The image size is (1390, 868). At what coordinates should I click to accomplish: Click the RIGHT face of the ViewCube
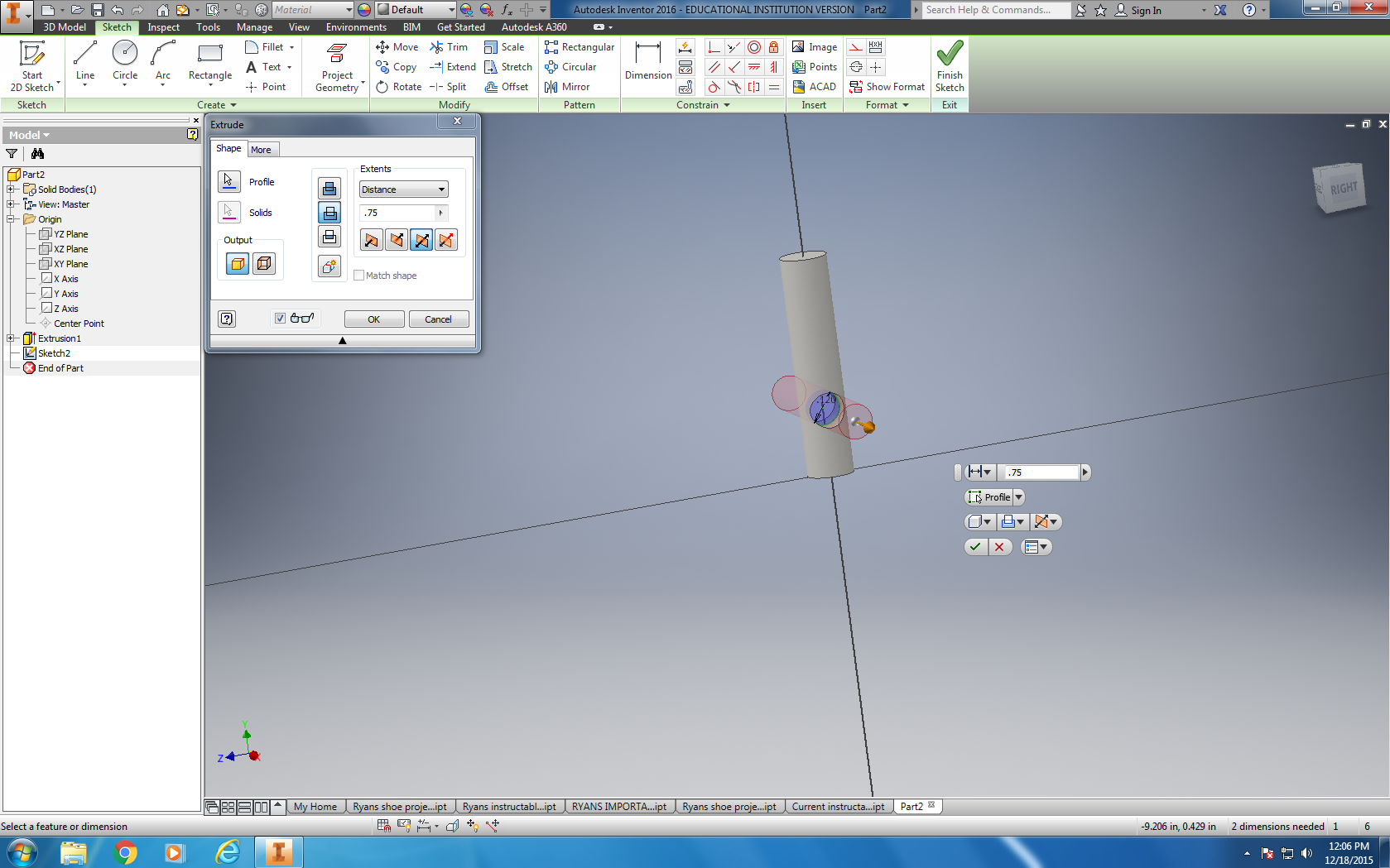point(1342,188)
